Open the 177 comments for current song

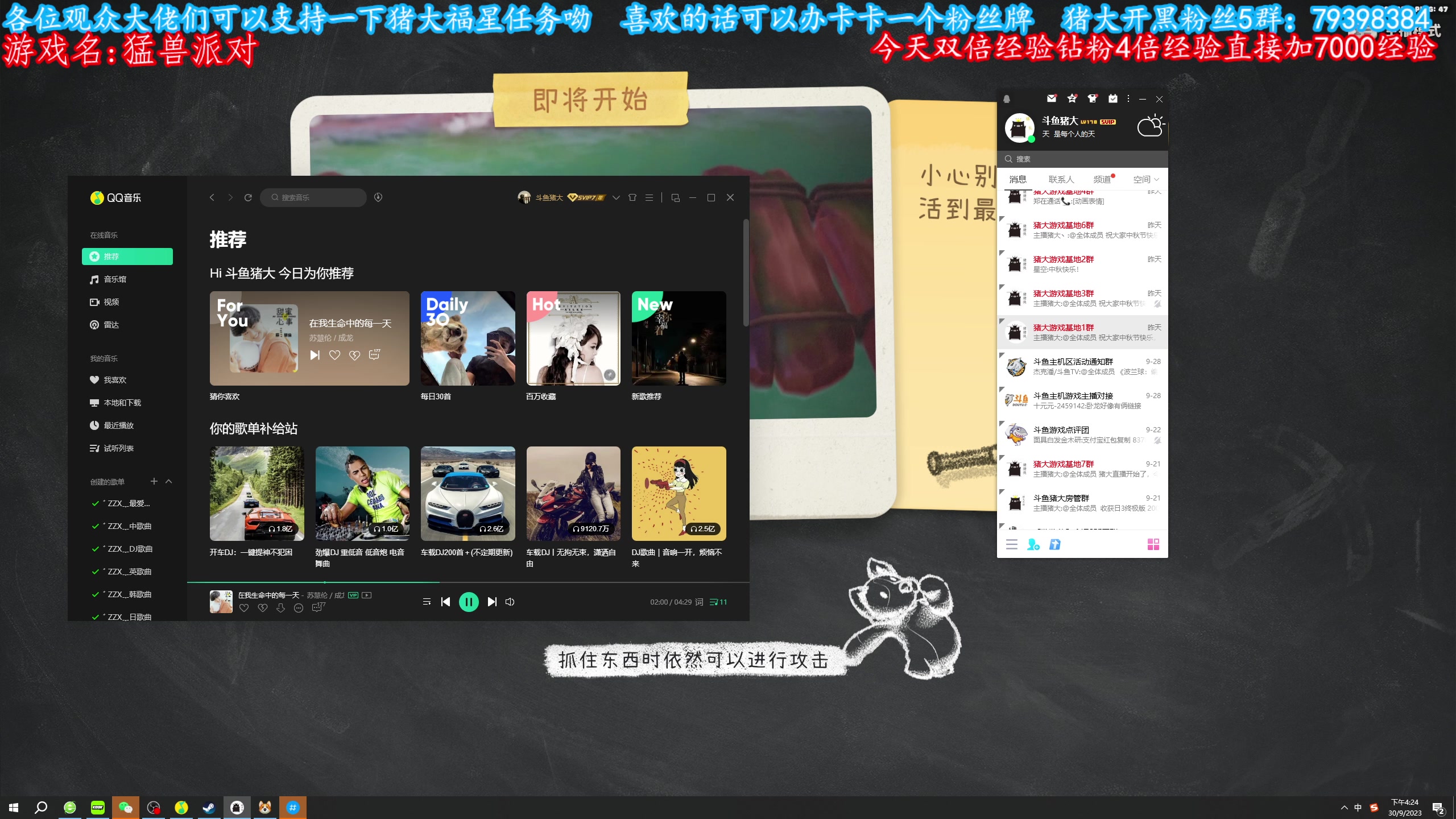pyautogui.click(x=318, y=607)
